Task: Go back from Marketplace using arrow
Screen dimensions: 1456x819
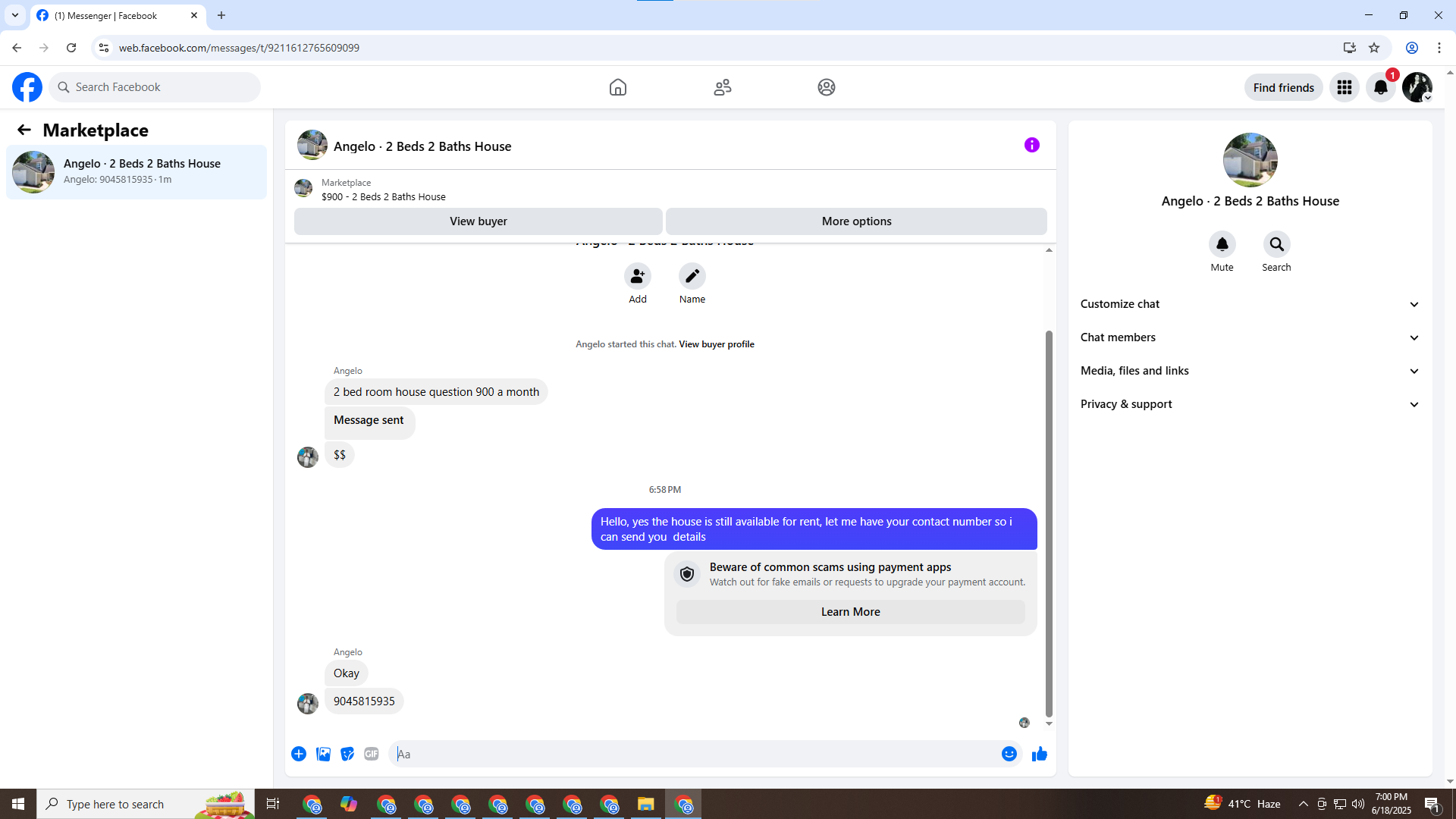Action: point(24,130)
